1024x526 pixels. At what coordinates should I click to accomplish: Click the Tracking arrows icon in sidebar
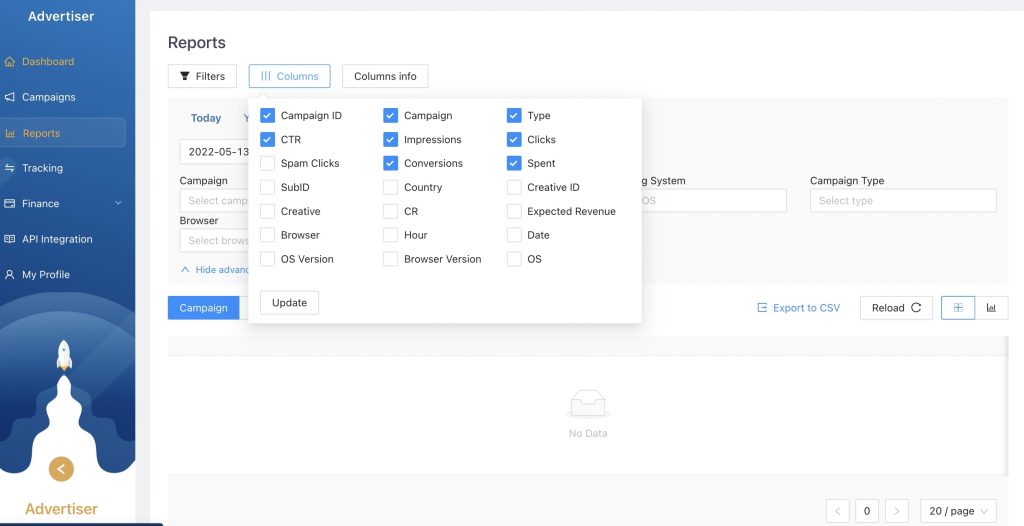11,168
